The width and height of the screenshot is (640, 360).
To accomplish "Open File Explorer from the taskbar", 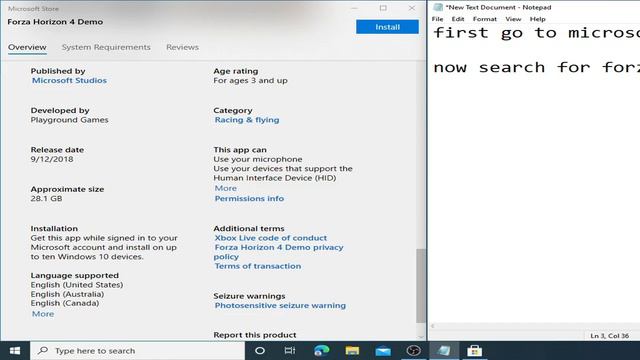I will point(352,351).
